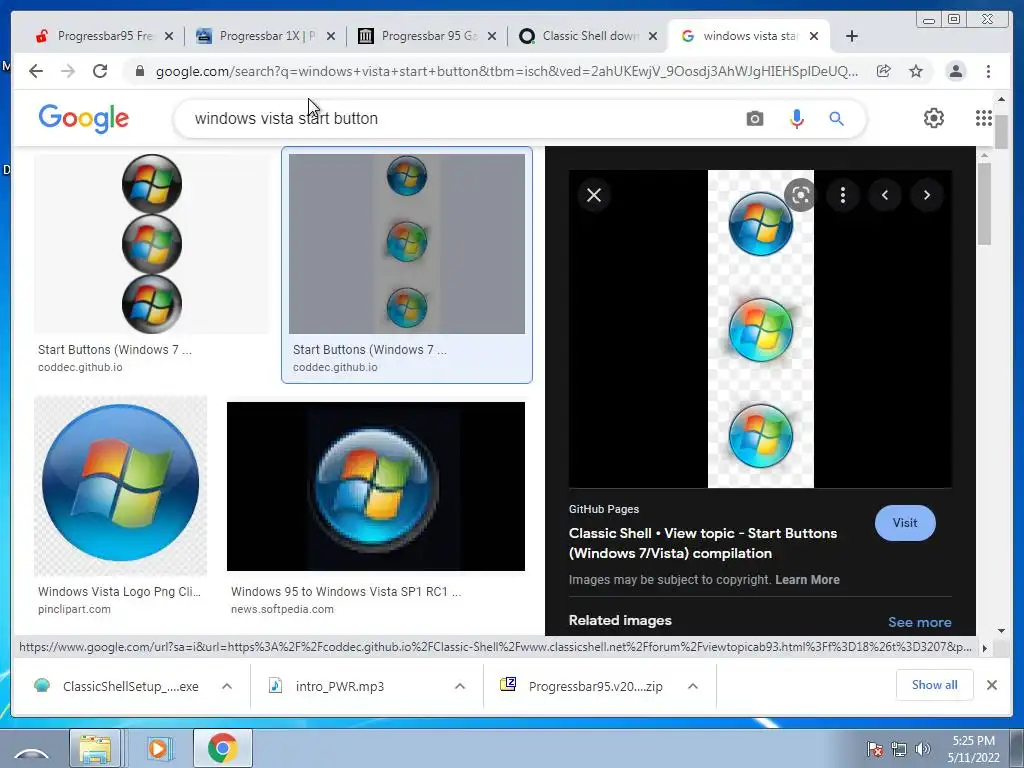1024x768 pixels.
Task: Open Google apps grid
Action: (x=984, y=118)
